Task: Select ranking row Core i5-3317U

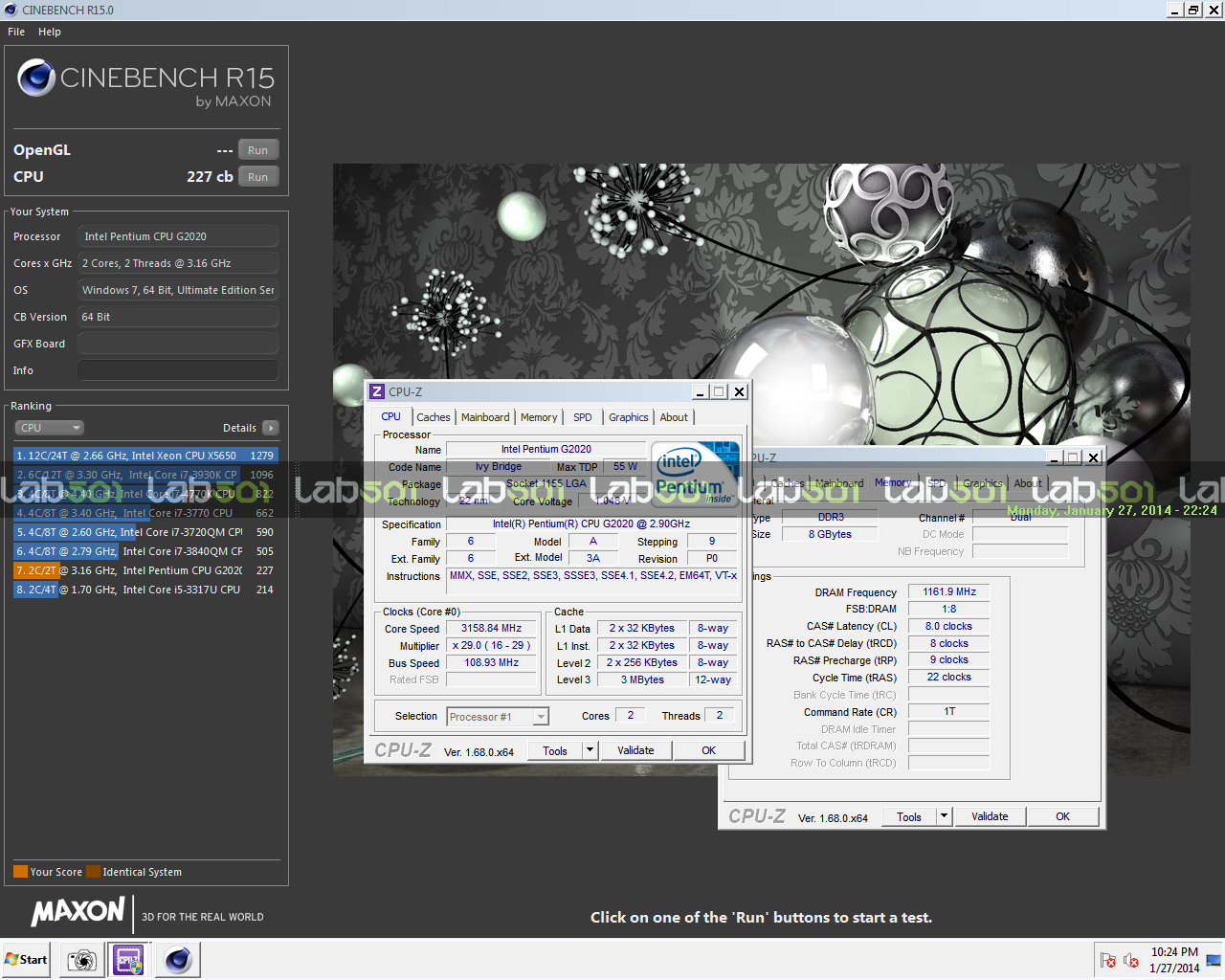Action: click(x=145, y=590)
